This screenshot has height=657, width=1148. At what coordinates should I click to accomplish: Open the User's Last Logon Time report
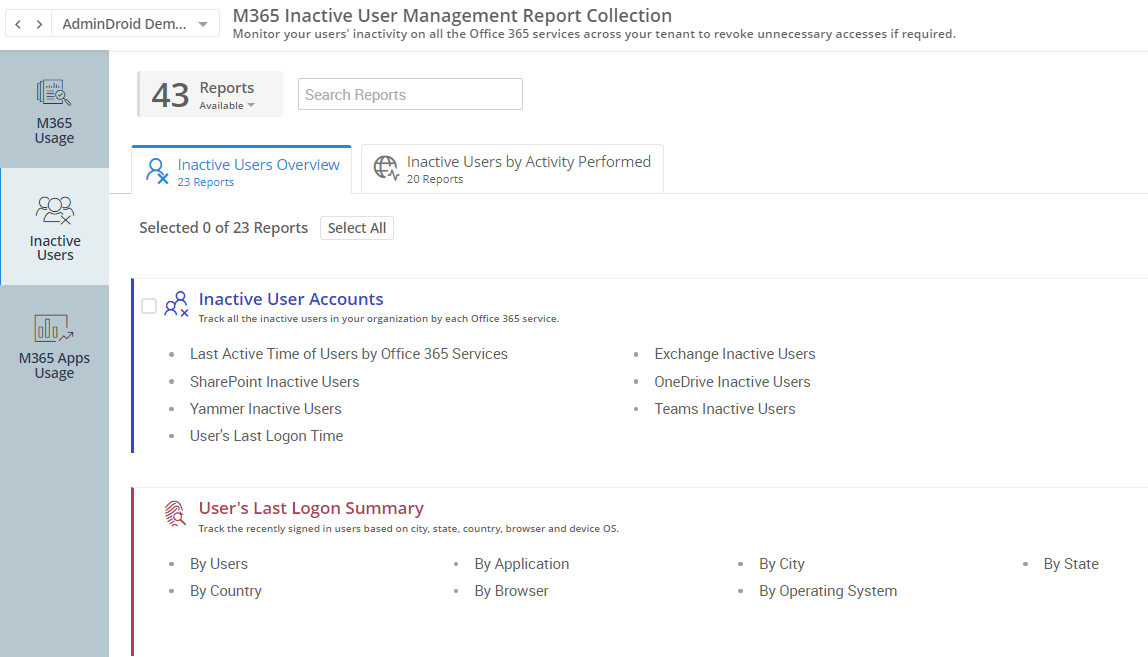pyautogui.click(x=266, y=435)
